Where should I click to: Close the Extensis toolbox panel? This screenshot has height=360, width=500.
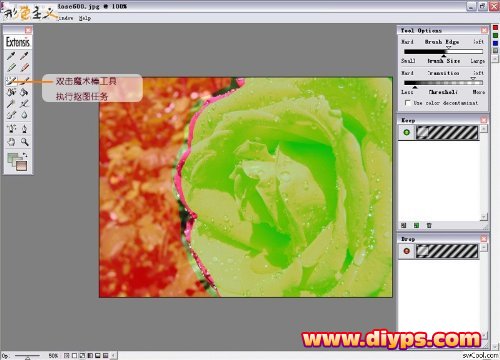coord(29,30)
